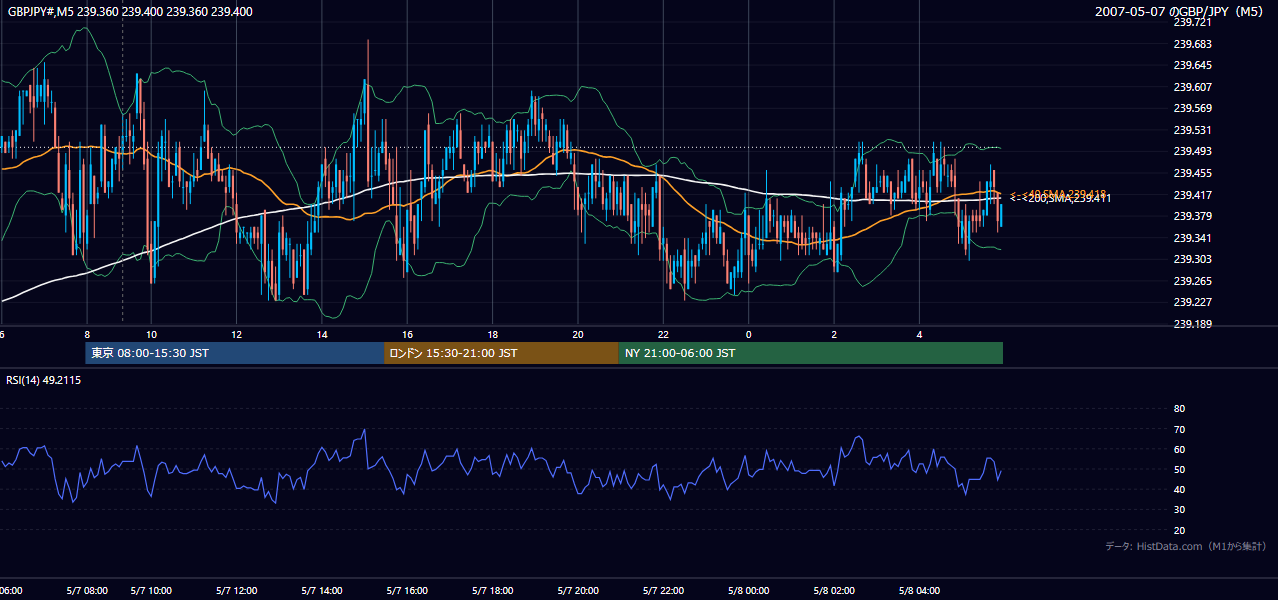The image size is (1278, 600).
Task: Click the 5/7 14:00 time axis label
Action: coord(322,590)
